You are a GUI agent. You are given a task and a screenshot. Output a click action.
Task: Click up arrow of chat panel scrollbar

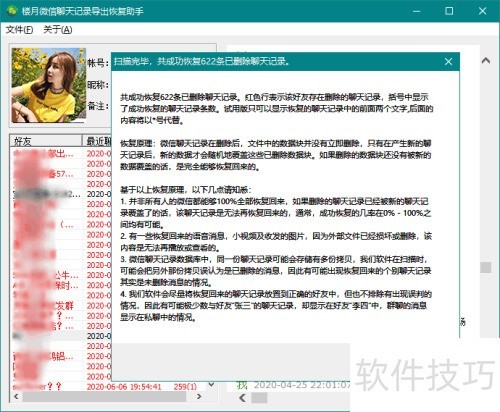[x=486, y=61]
